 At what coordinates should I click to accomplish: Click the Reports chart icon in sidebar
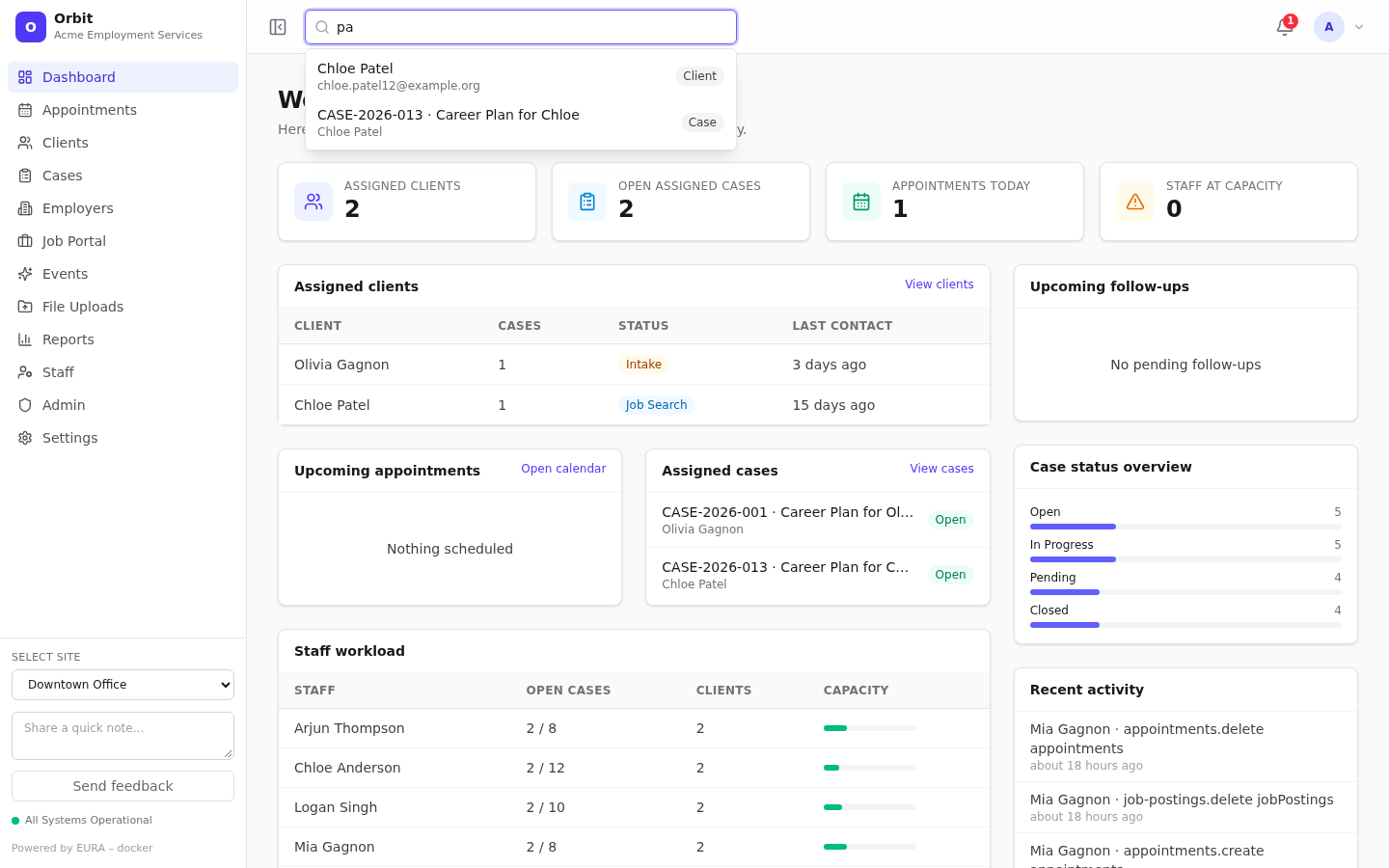pyautogui.click(x=25, y=339)
